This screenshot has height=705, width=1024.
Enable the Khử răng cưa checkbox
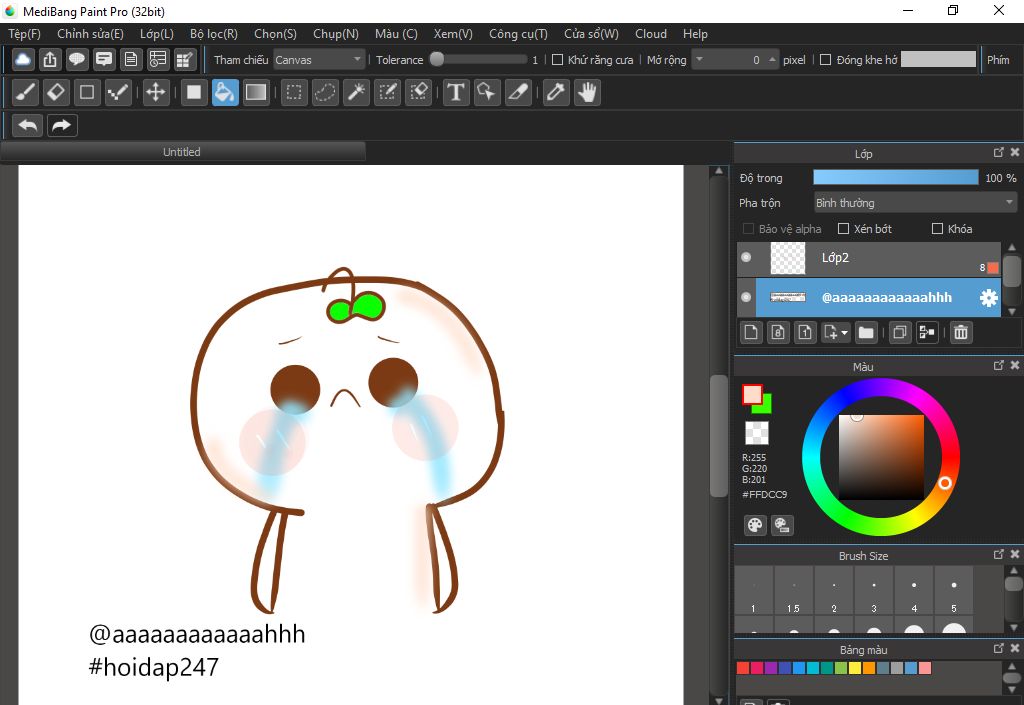[x=557, y=60]
